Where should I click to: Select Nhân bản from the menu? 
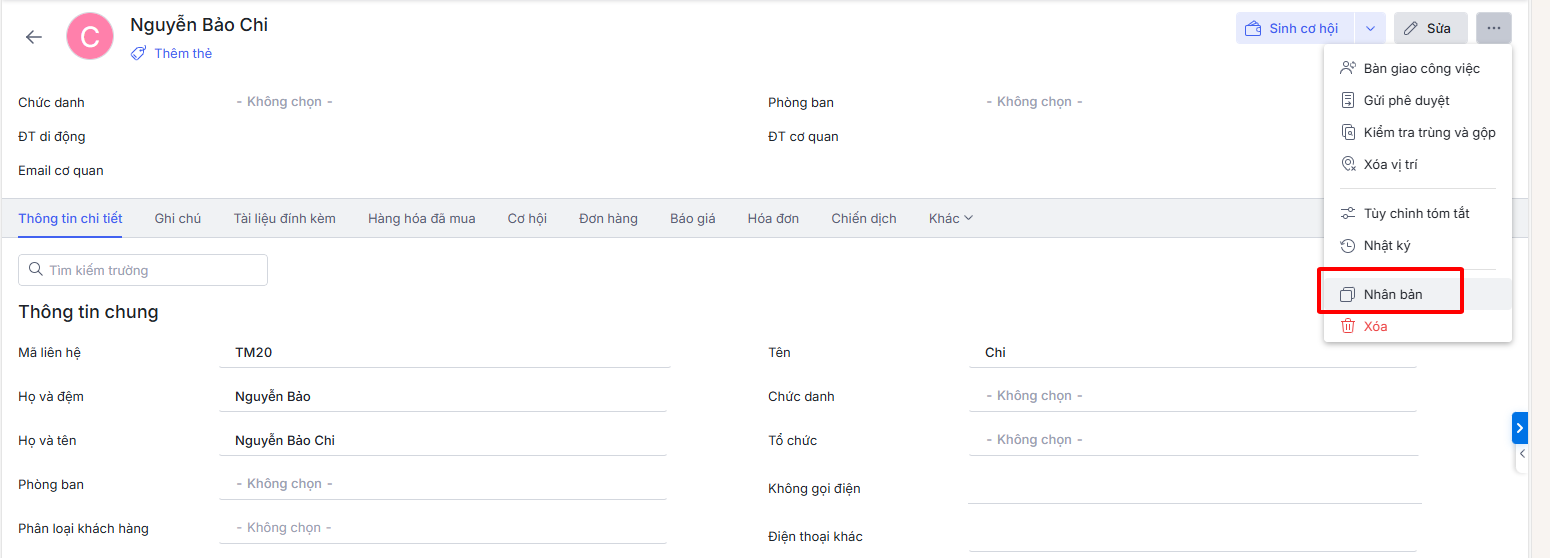click(1392, 295)
